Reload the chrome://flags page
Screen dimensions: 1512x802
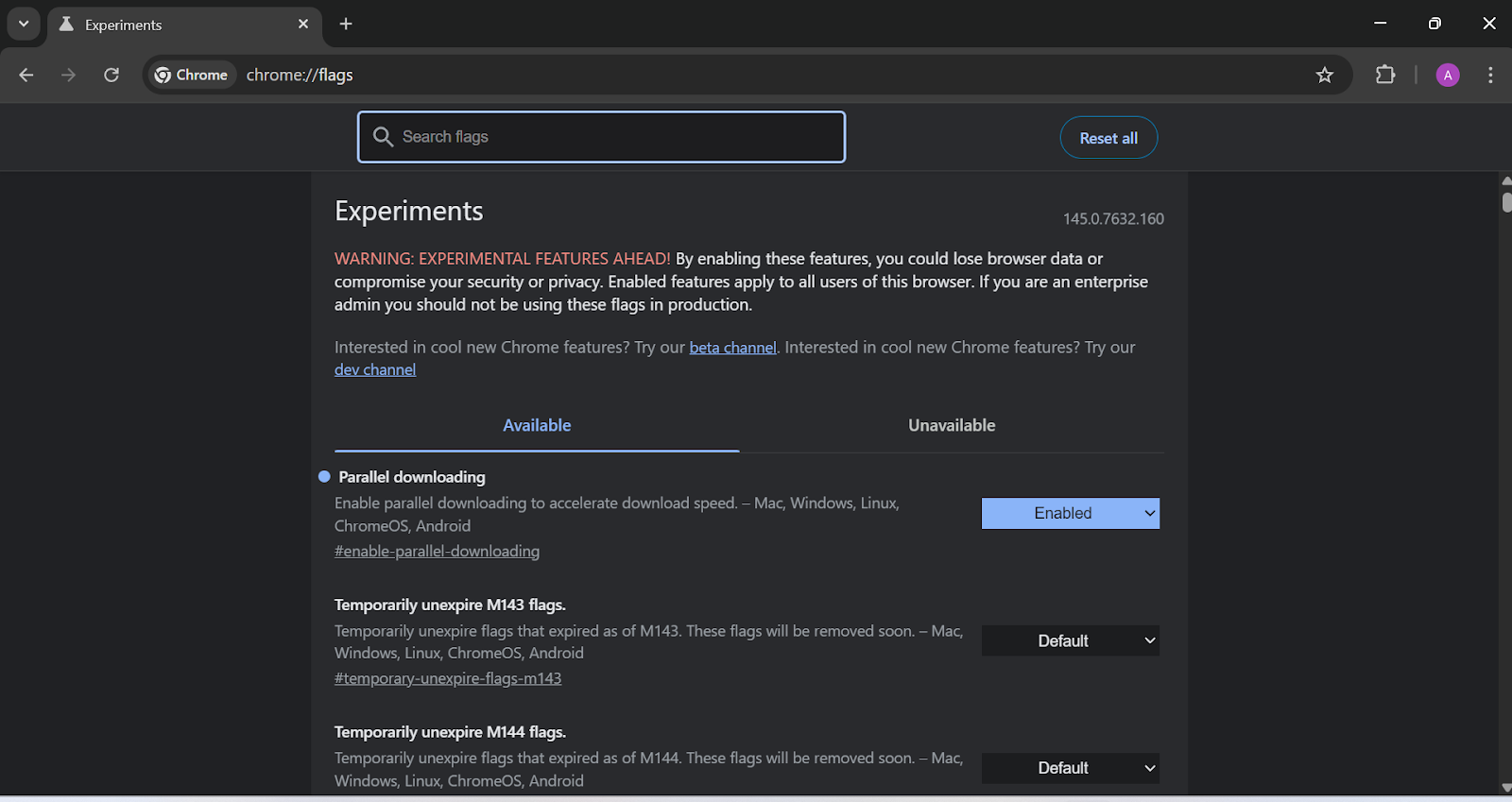pos(112,76)
